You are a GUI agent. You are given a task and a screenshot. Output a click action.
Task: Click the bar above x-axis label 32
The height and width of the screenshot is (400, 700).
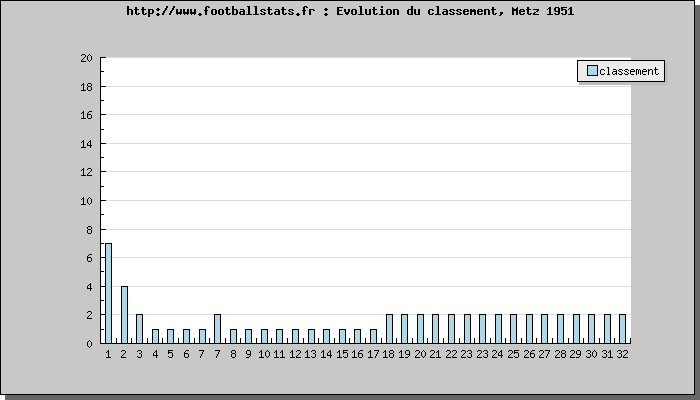[x=622, y=329]
